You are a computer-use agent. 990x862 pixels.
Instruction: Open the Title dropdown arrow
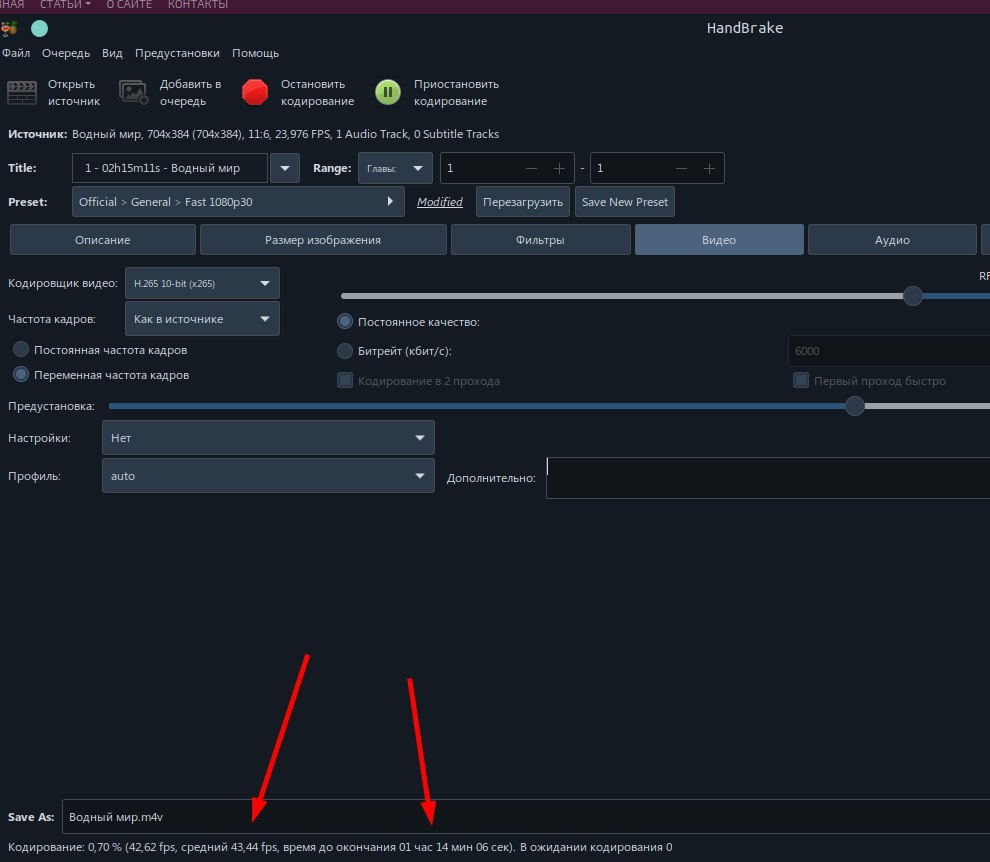click(285, 168)
